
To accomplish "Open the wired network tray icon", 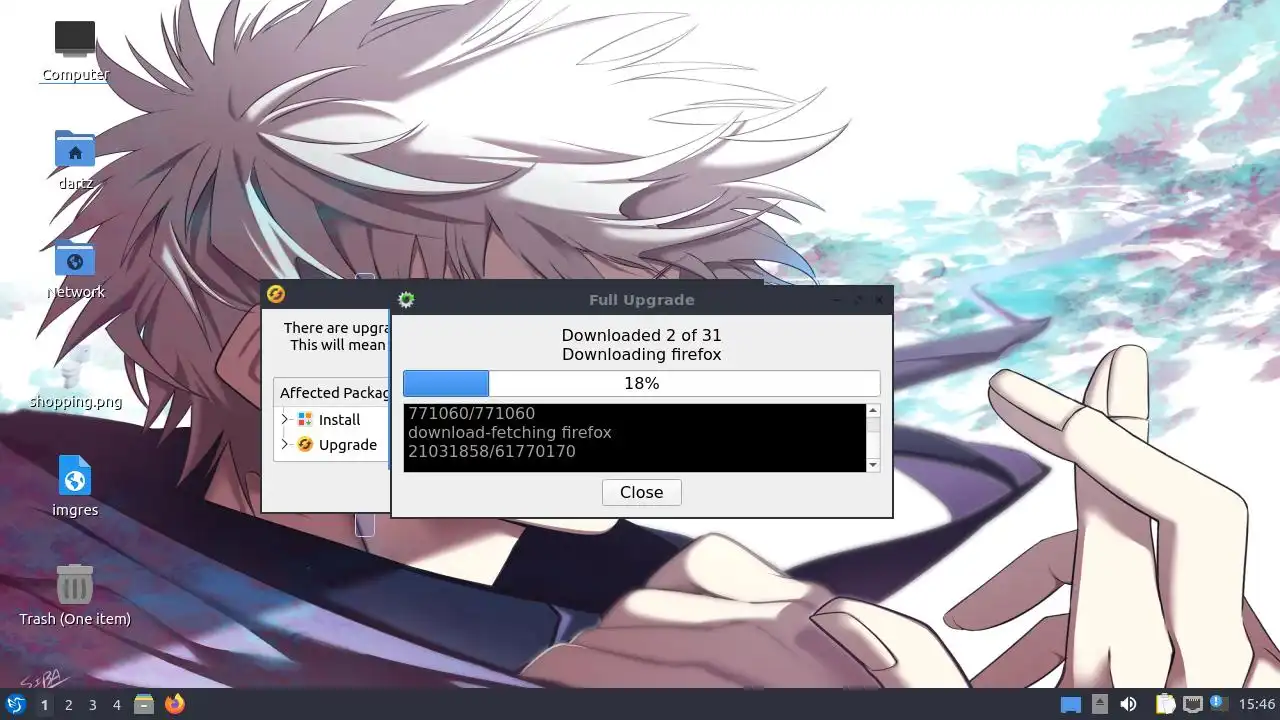I will [1193, 704].
